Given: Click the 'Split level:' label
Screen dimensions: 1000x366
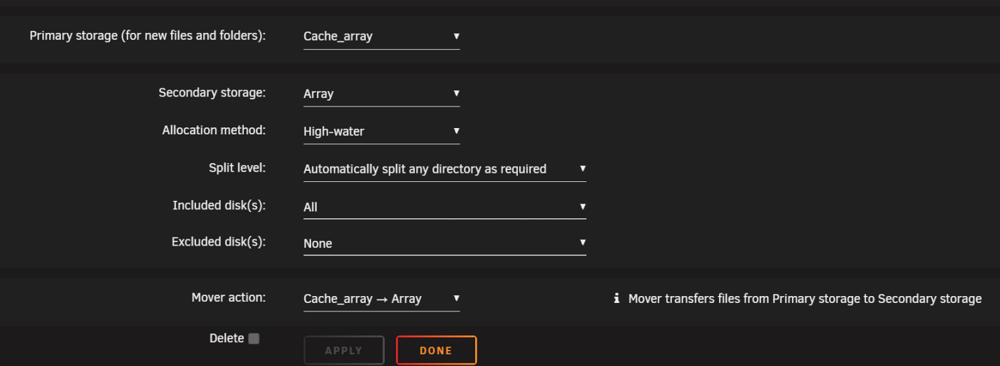Looking at the screenshot, I should 237,168.
